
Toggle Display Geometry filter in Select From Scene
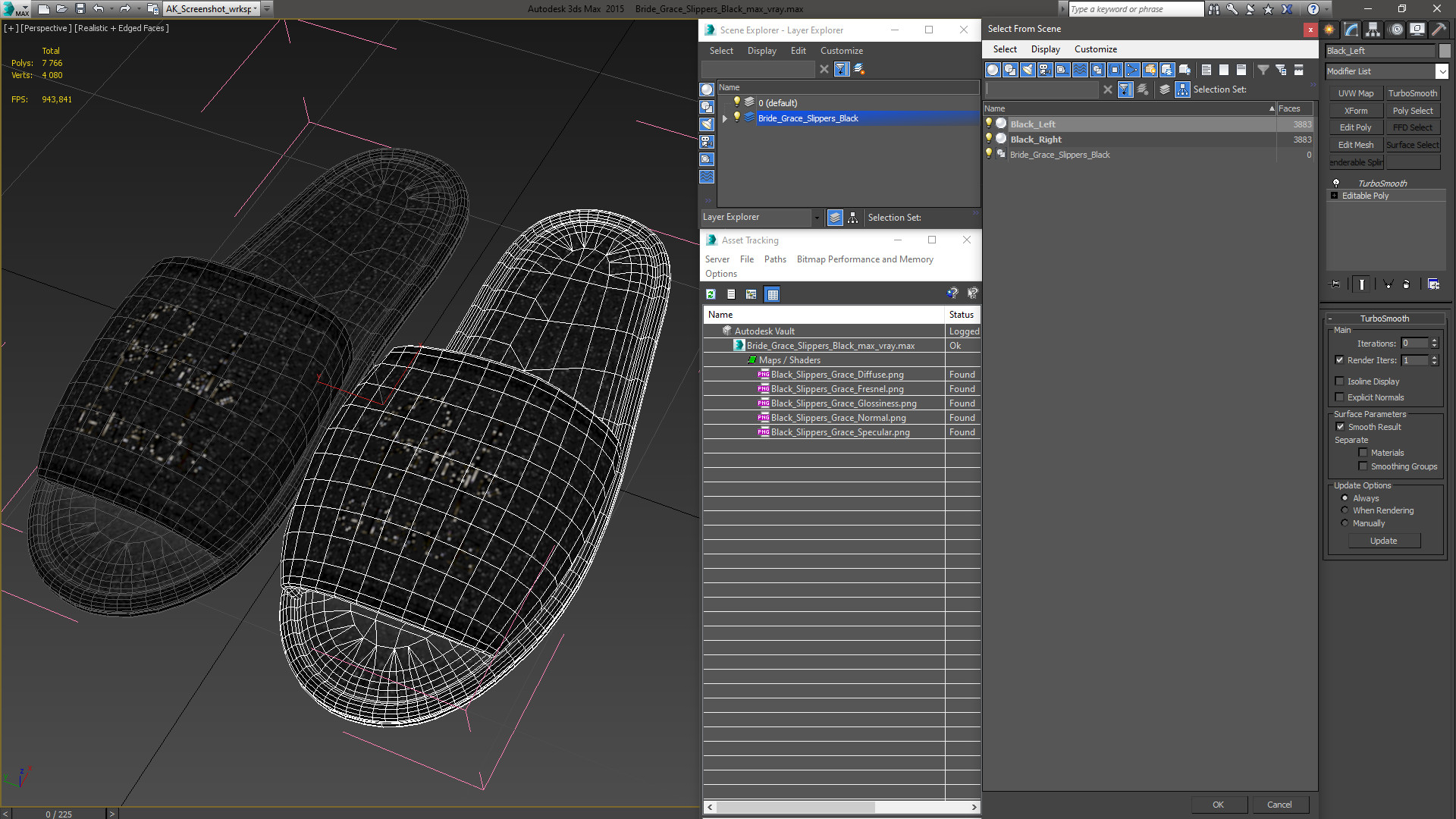(993, 70)
